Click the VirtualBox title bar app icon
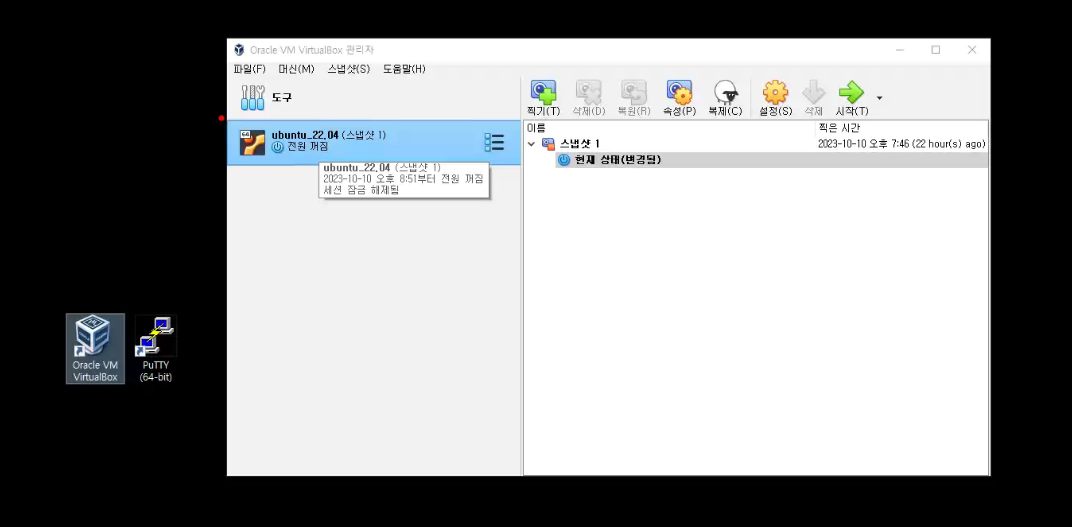The width and height of the screenshot is (1072, 527). [x=239, y=50]
